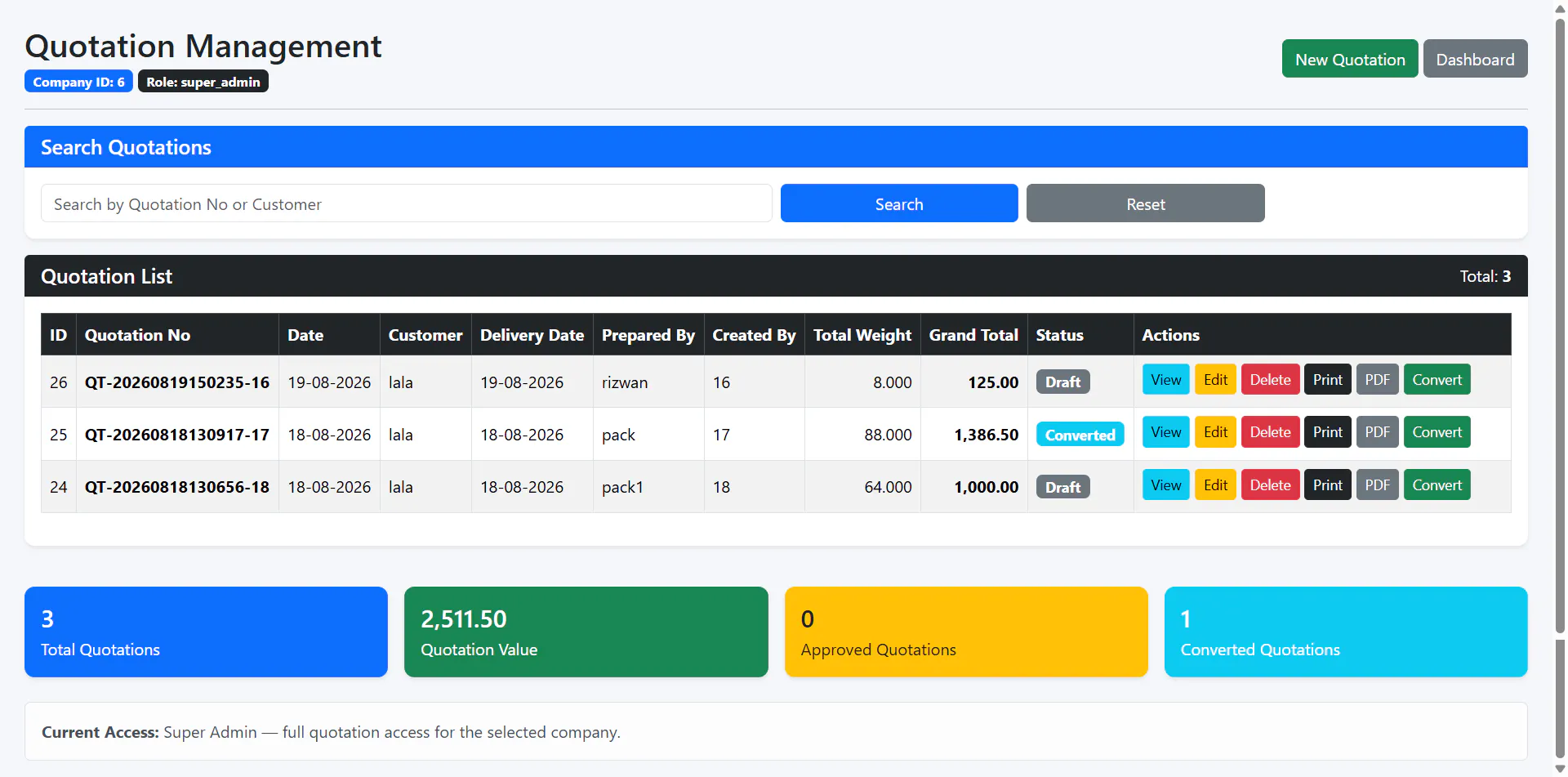Click the scrollbar down arrow
The width and height of the screenshot is (1568, 777).
pos(1560,769)
